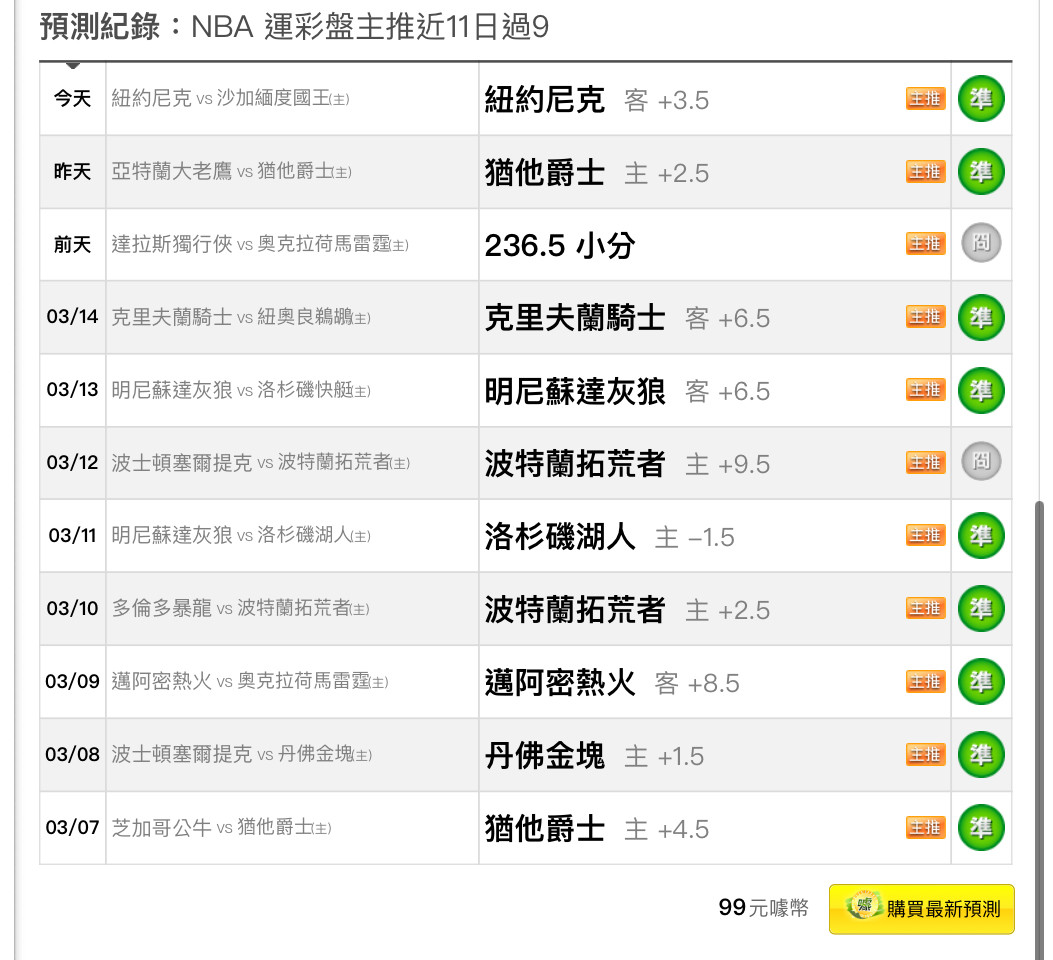
Task: Click the orange 主推 badge in 03/08 row
Action: click(925, 755)
